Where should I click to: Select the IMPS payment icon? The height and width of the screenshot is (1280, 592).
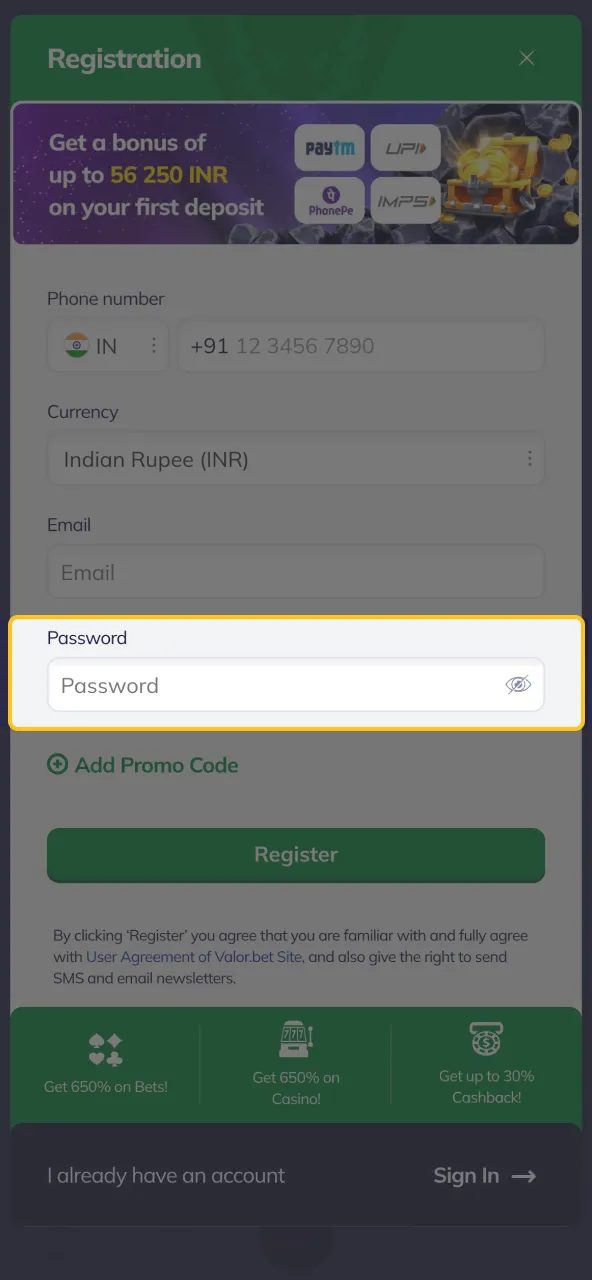pos(405,200)
